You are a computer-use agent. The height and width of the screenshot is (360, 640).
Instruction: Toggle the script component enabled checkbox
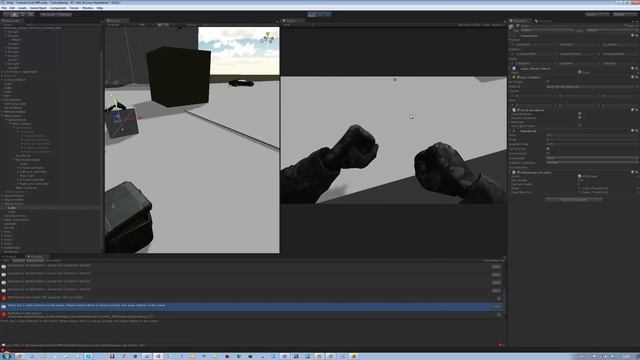[x=518, y=172]
